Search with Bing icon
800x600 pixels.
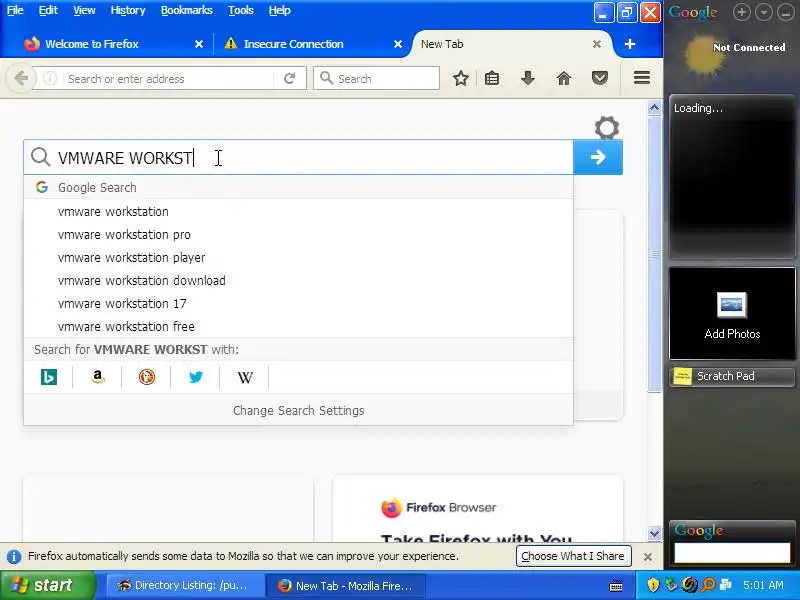(48, 377)
